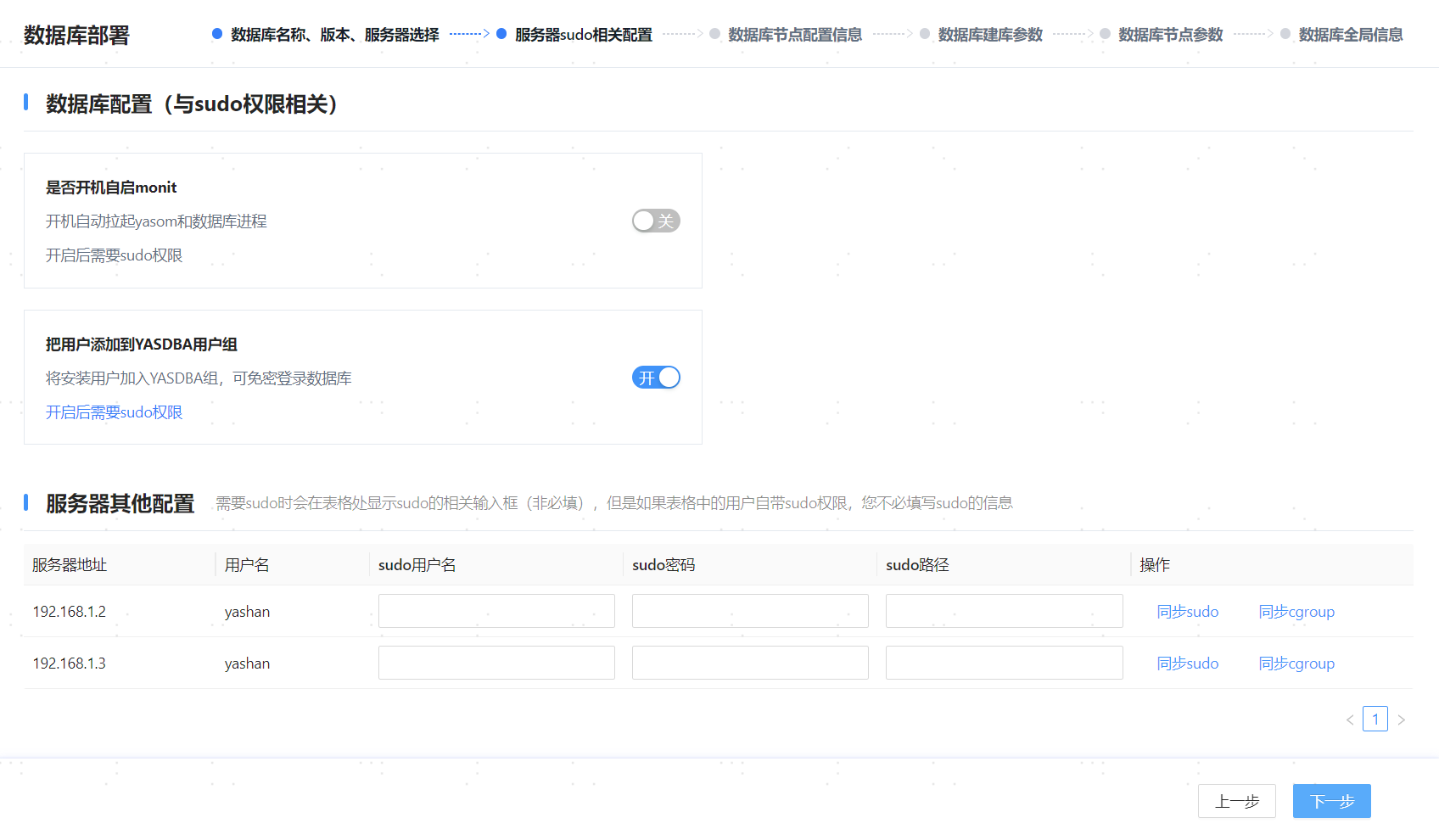Click 同步cgroup for server 192.168.1.3
This screenshot has height=840, width=1439.
1296,663
